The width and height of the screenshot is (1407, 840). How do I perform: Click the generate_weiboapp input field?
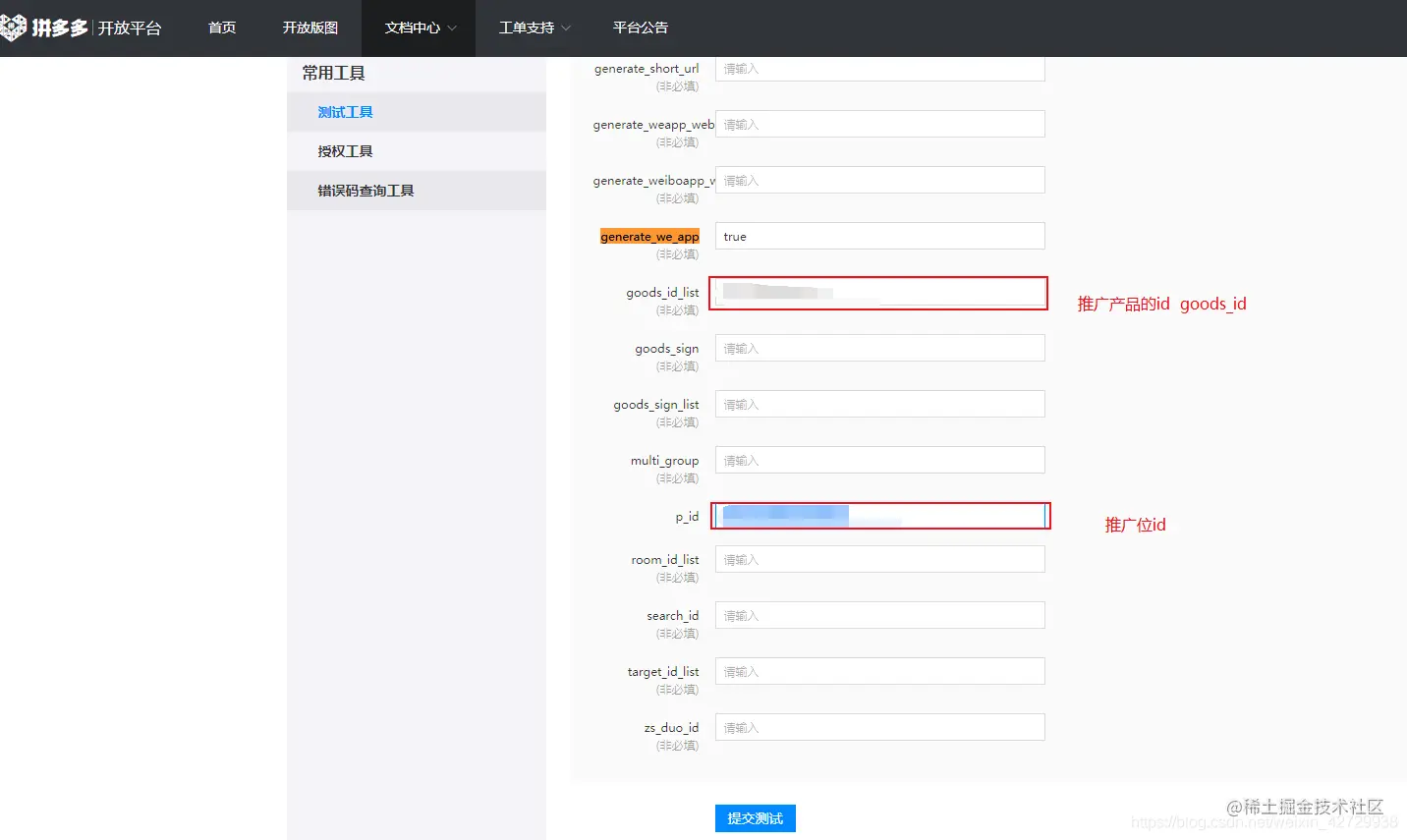click(879, 180)
